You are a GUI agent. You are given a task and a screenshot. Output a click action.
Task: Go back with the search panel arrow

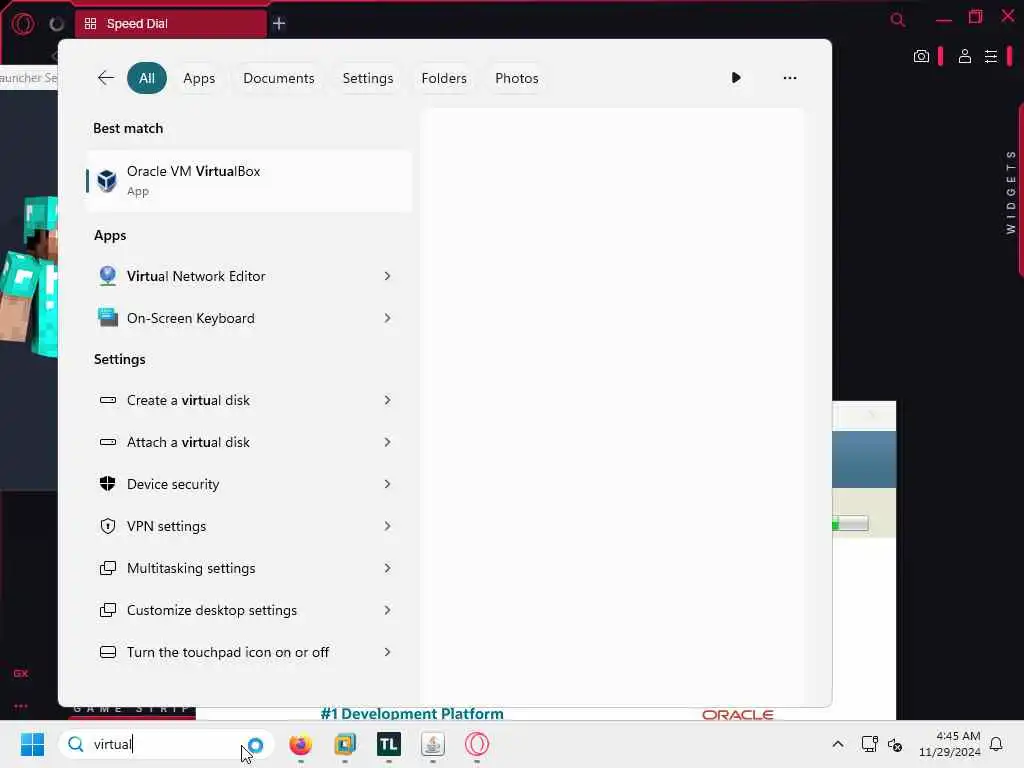click(106, 78)
